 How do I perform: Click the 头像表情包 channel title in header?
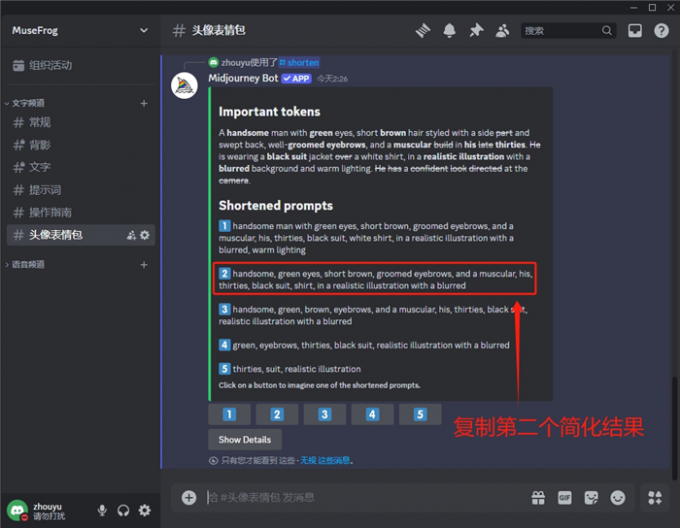[219, 30]
